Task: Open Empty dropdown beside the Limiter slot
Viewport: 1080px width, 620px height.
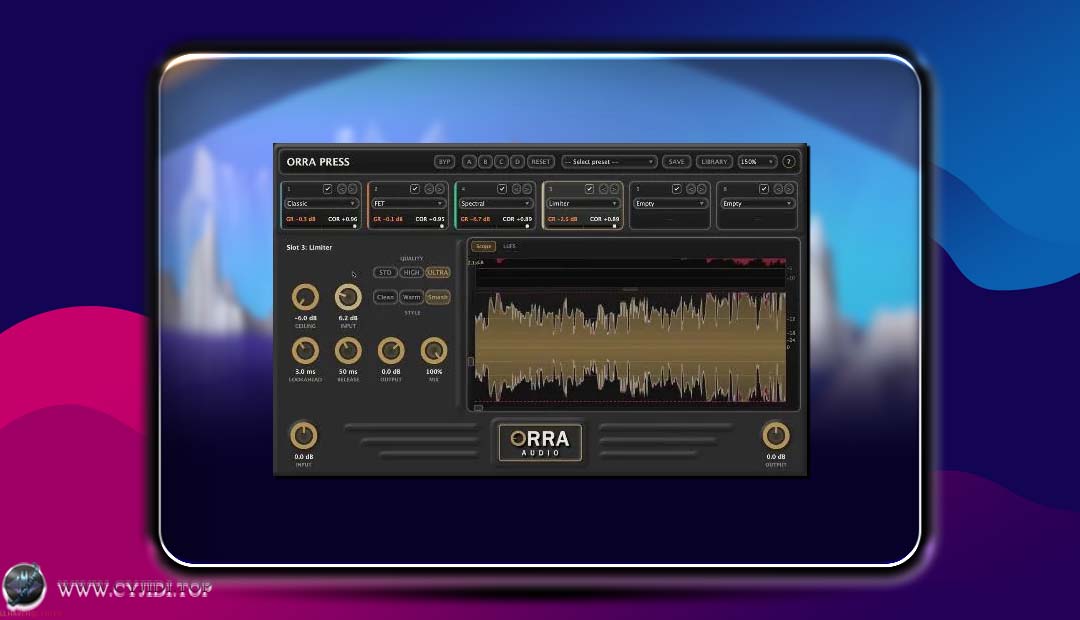Action: [670, 204]
